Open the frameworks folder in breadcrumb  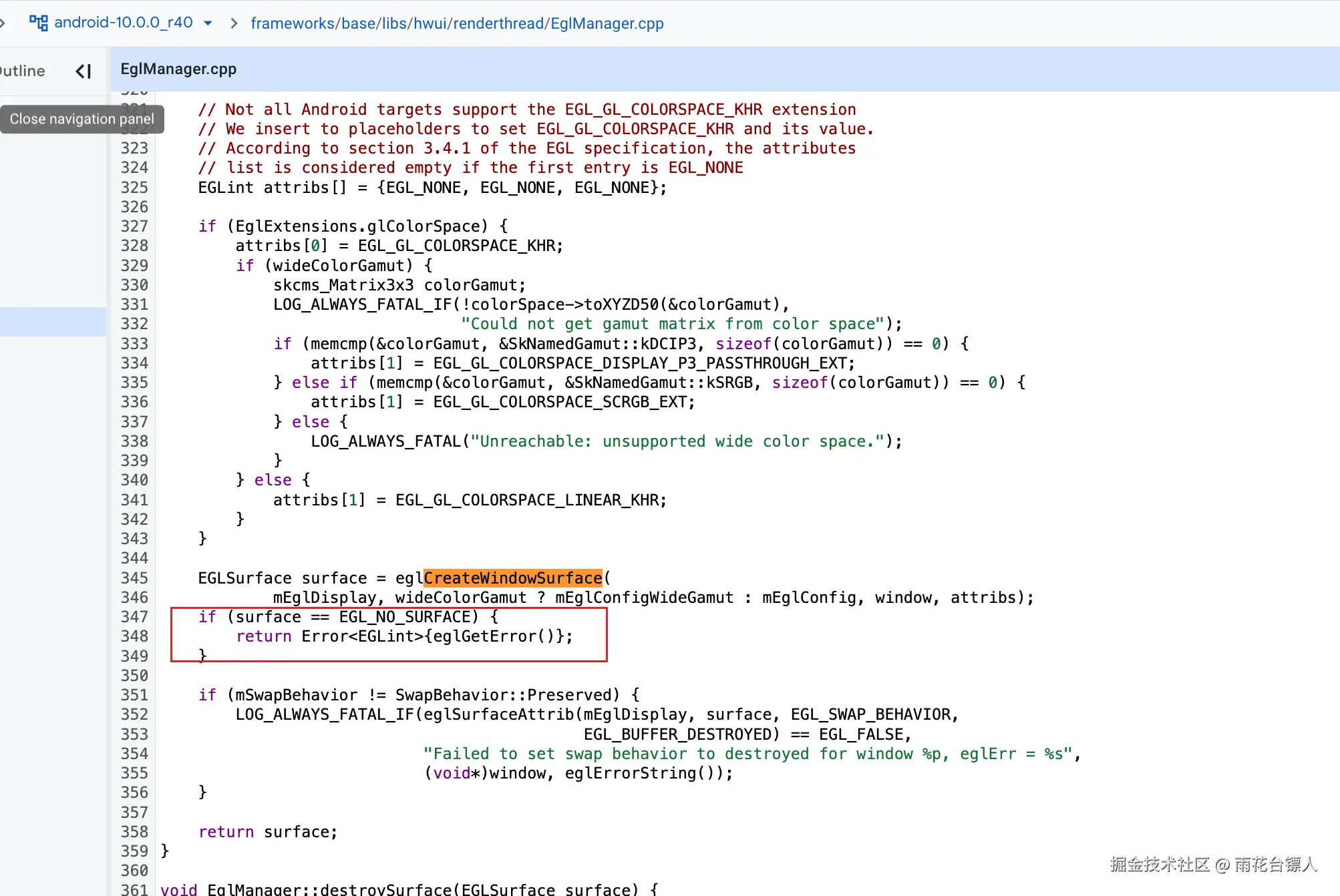point(293,23)
